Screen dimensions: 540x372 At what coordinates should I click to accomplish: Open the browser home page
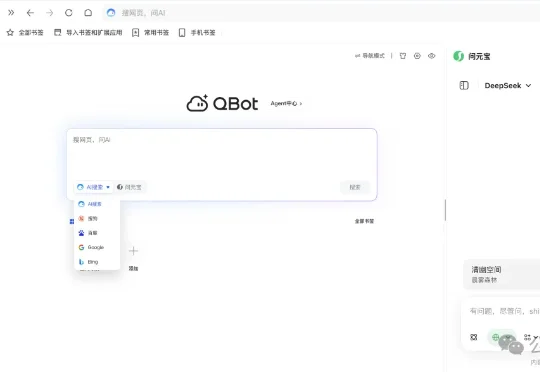(x=88, y=13)
